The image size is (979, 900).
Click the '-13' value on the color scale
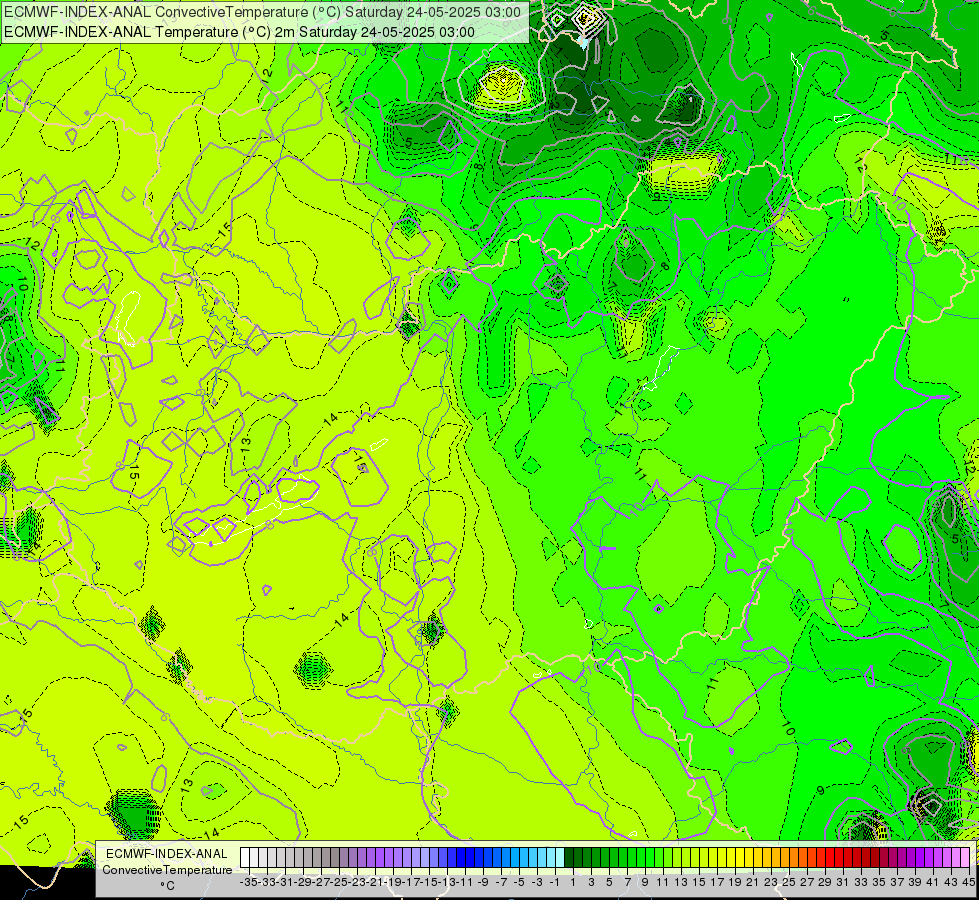[447, 882]
